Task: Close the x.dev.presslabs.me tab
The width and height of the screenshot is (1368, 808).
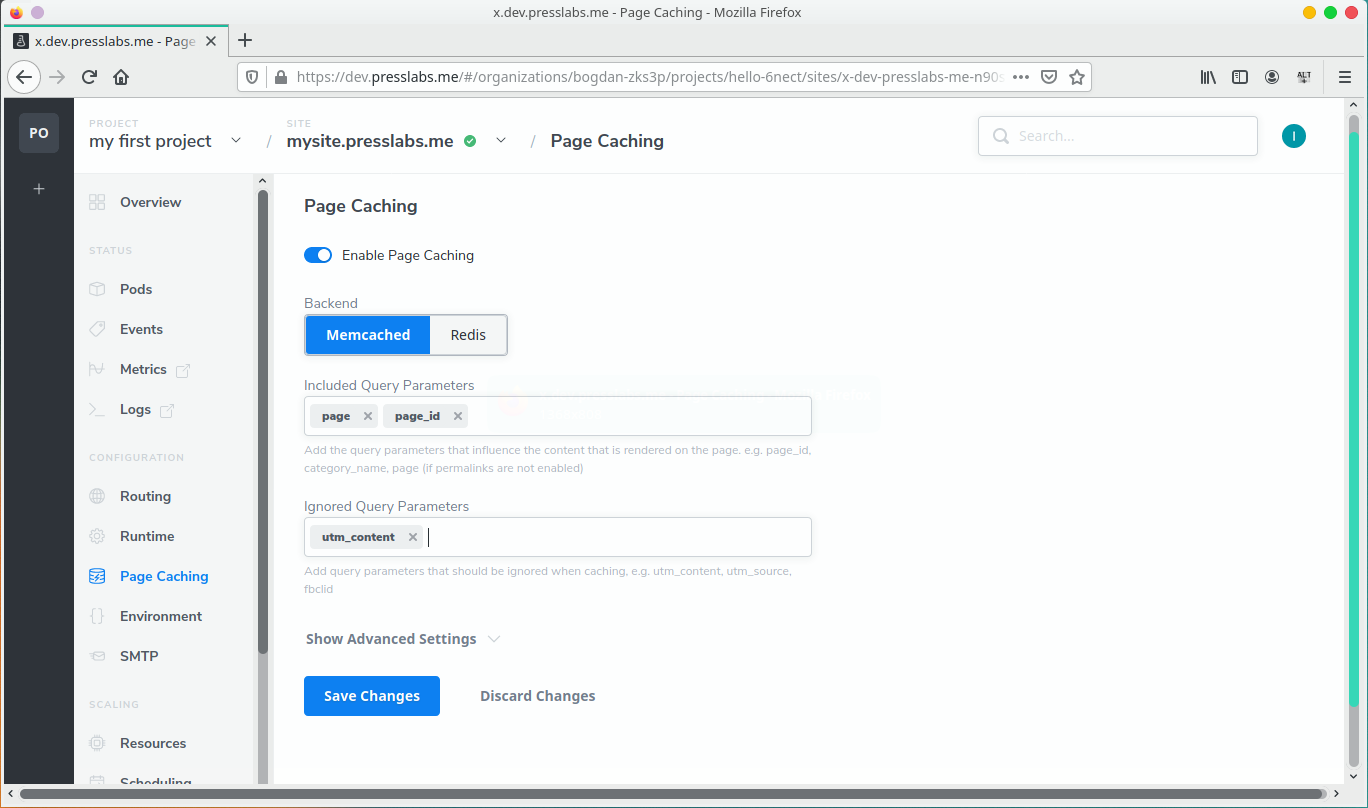Action: click(211, 41)
